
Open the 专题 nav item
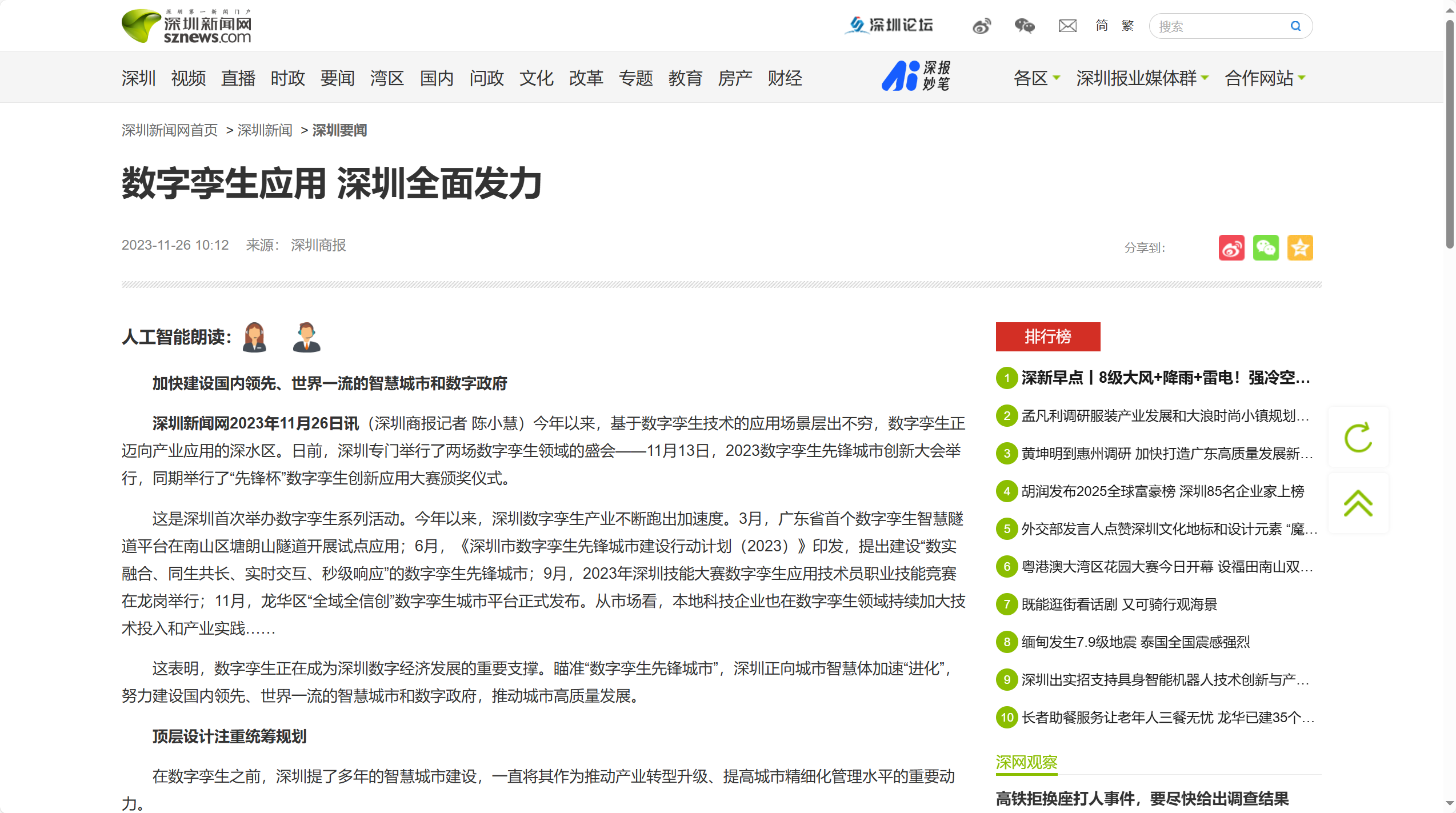point(636,78)
